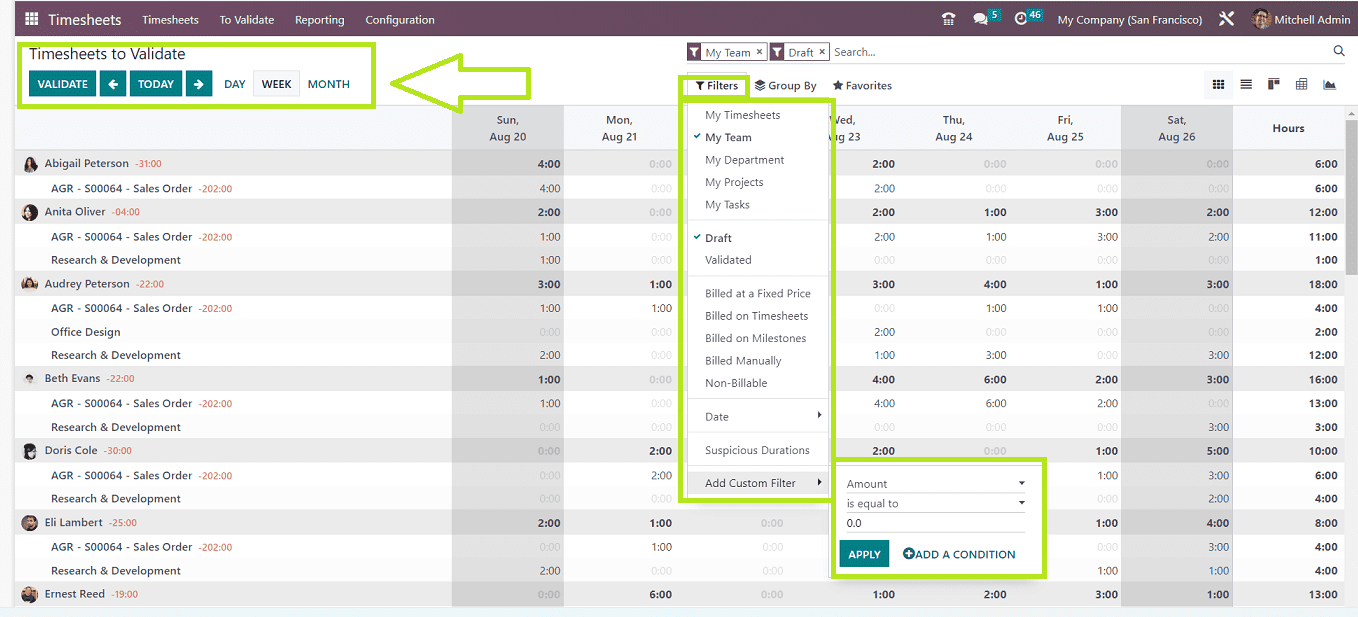Open the Amount field dropdown

(x=935, y=484)
